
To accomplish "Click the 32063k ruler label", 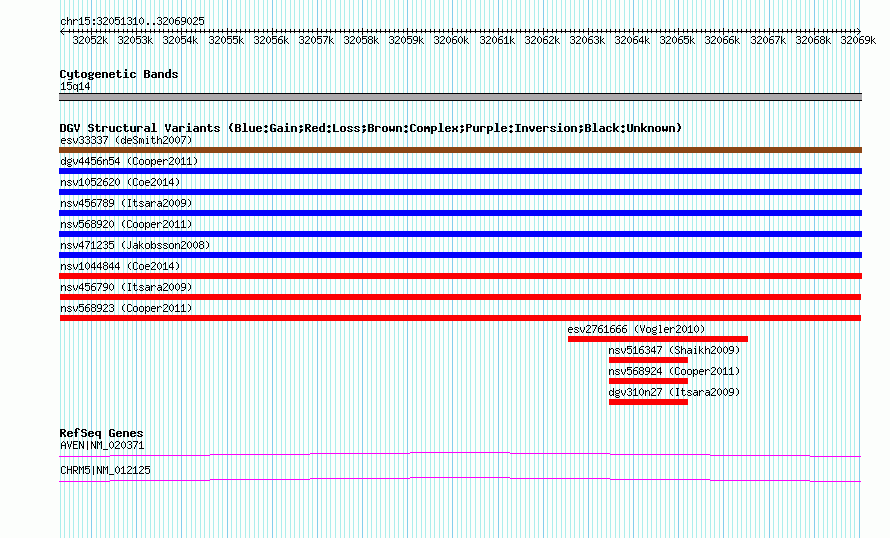I will click(x=587, y=40).
